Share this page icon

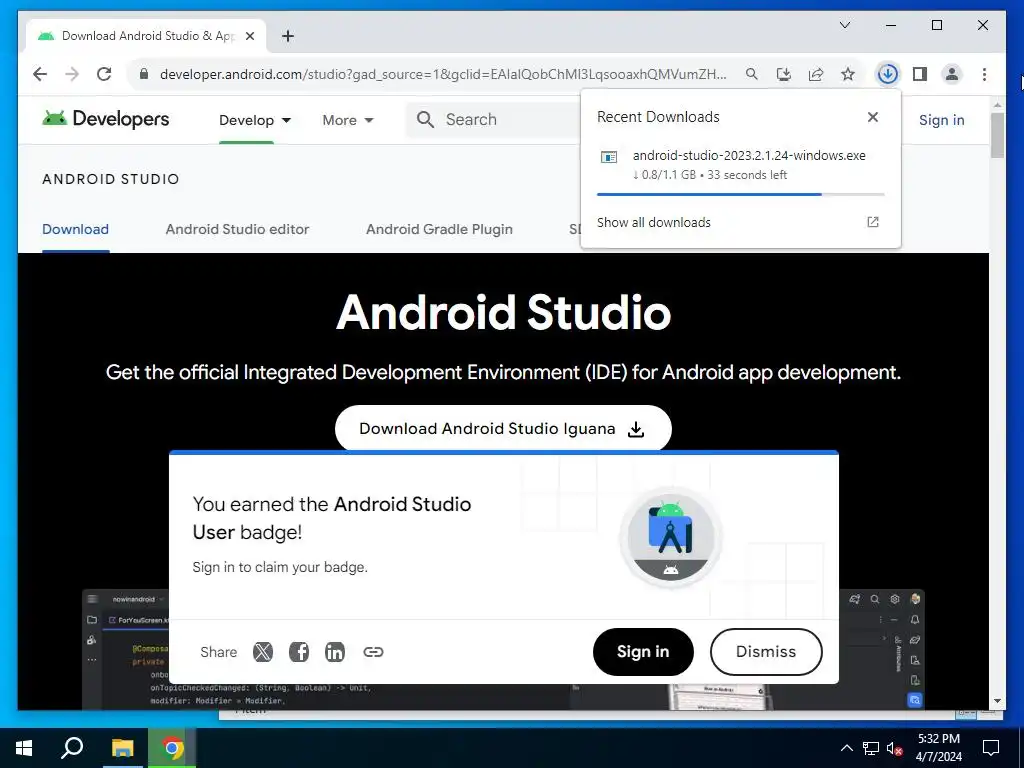(x=816, y=74)
